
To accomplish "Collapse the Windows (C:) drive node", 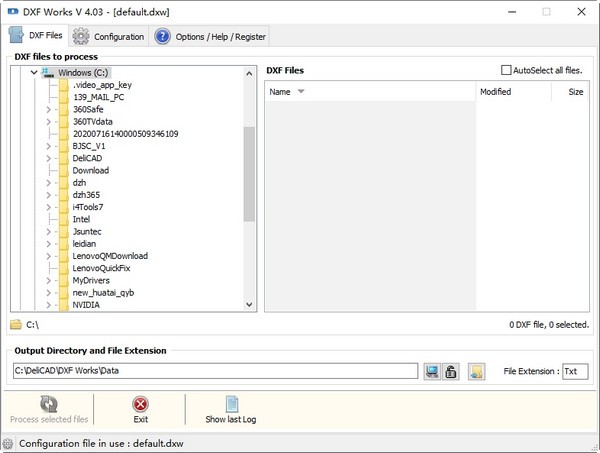I will (34, 73).
